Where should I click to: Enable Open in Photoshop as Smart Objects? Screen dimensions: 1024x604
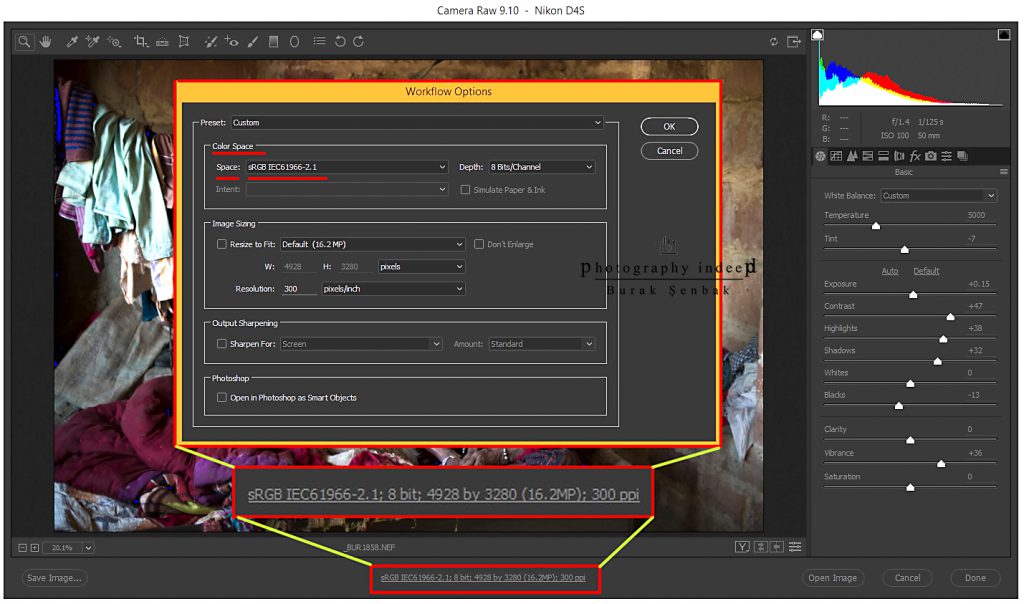[222, 398]
